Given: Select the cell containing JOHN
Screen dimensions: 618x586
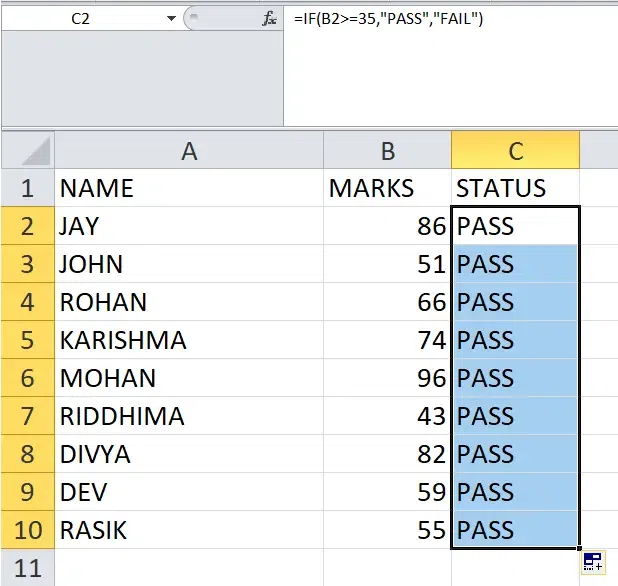Looking at the screenshot, I should coord(189,264).
